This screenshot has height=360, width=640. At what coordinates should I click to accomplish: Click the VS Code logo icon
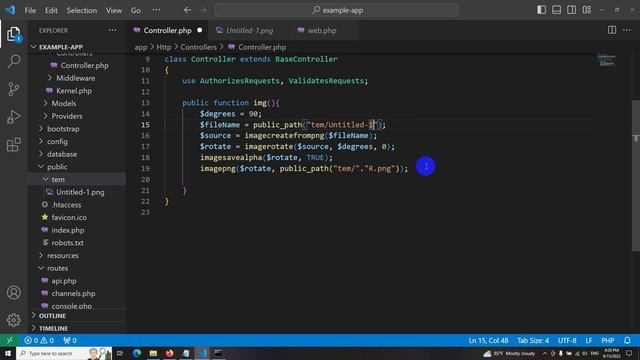[10, 10]
